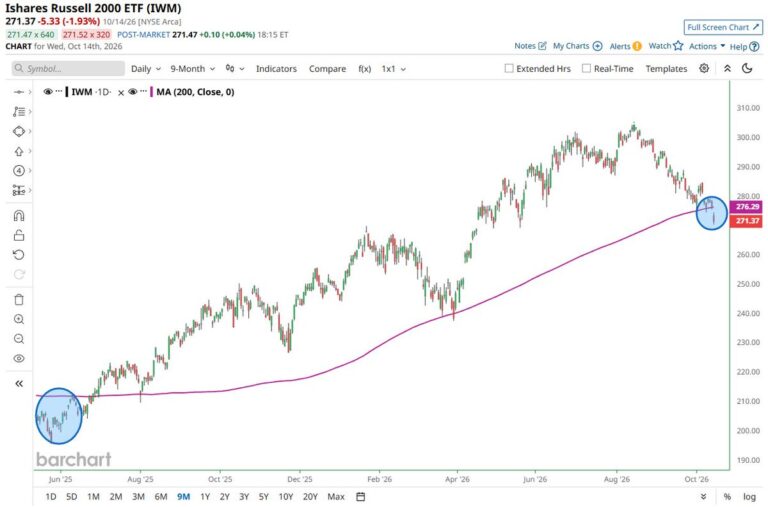
Task: Select the 9M time range
Action: 183,497
